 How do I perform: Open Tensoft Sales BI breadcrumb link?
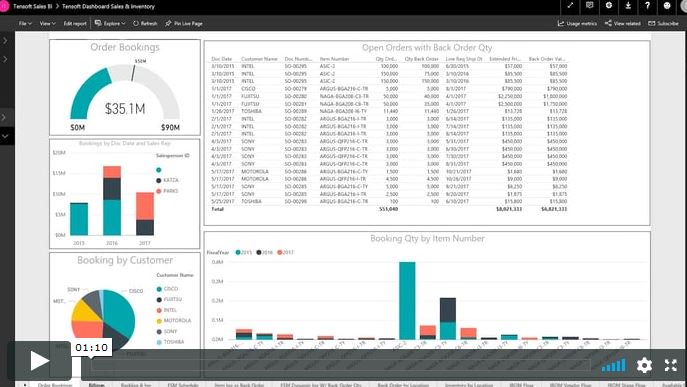[32, 7]
